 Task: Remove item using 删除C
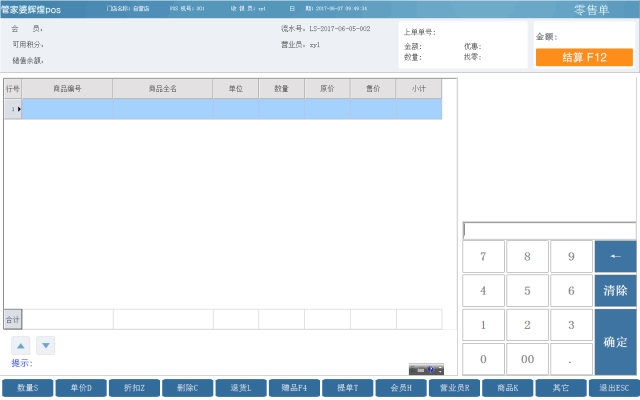pyautogui.click(x=188, y=388)
